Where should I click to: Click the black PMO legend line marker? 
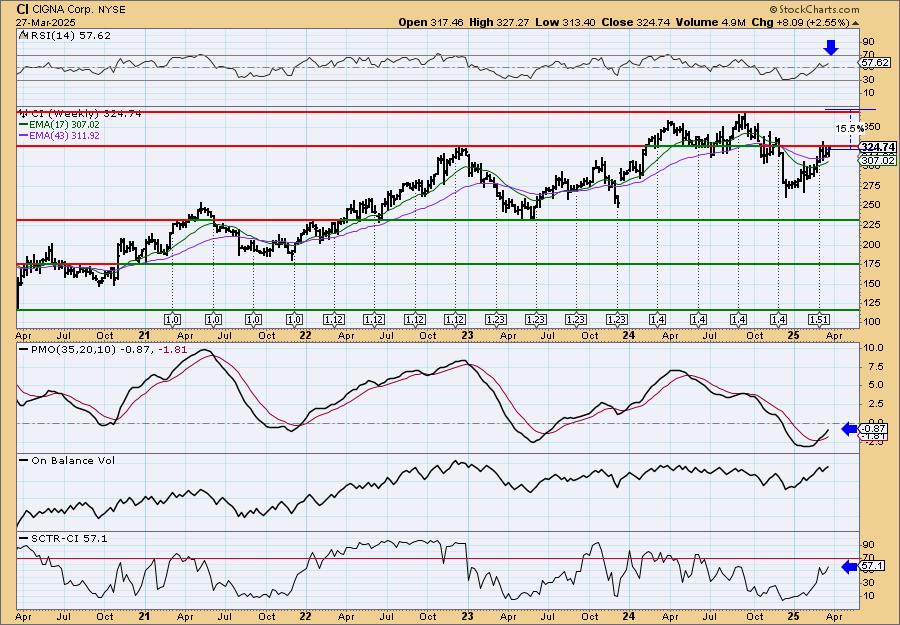tap(24, 349)
